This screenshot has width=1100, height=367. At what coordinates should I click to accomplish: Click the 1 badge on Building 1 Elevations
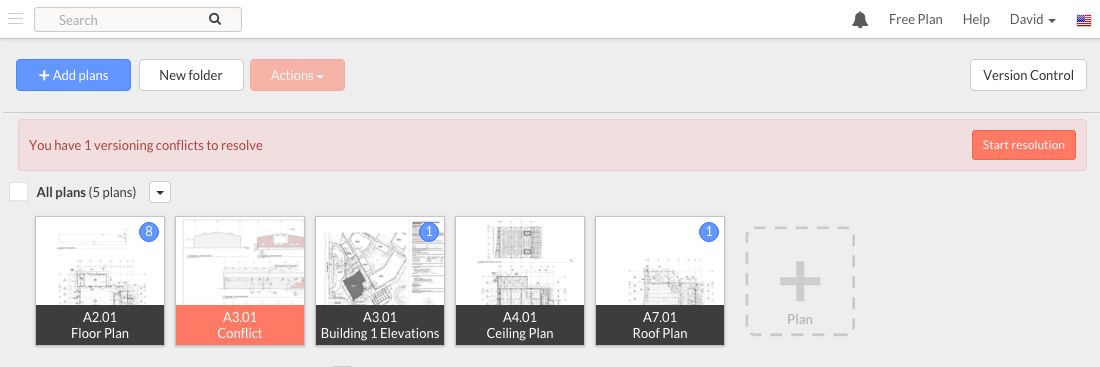(429, 232)
